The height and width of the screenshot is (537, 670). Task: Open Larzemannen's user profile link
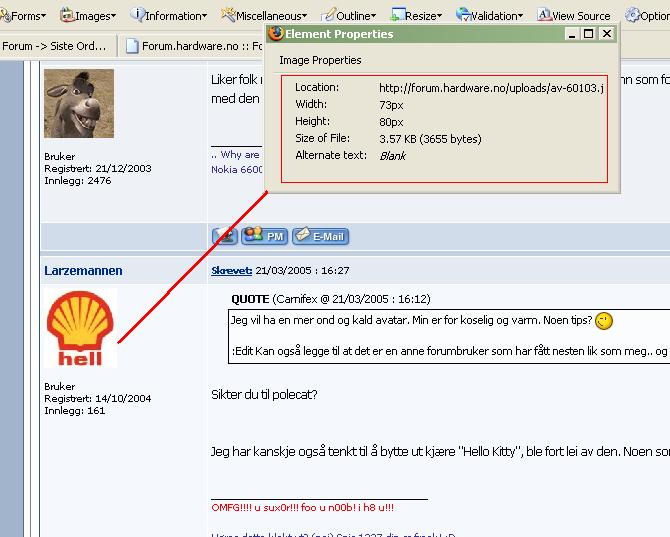pos(83,270)
